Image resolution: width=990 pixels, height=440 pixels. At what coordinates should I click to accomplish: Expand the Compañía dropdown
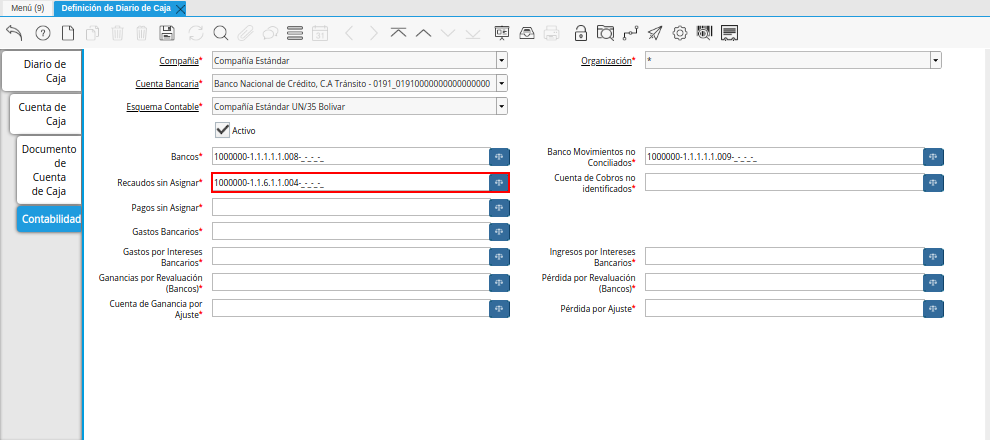pos(500,61)
